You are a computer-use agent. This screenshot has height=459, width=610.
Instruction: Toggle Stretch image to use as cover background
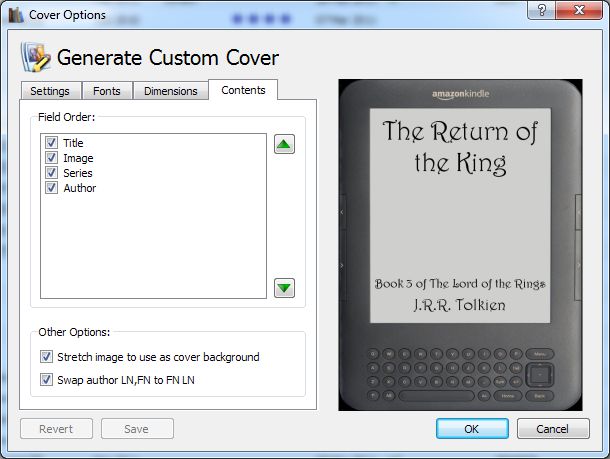pyautogui.click(x=46, y=357)
